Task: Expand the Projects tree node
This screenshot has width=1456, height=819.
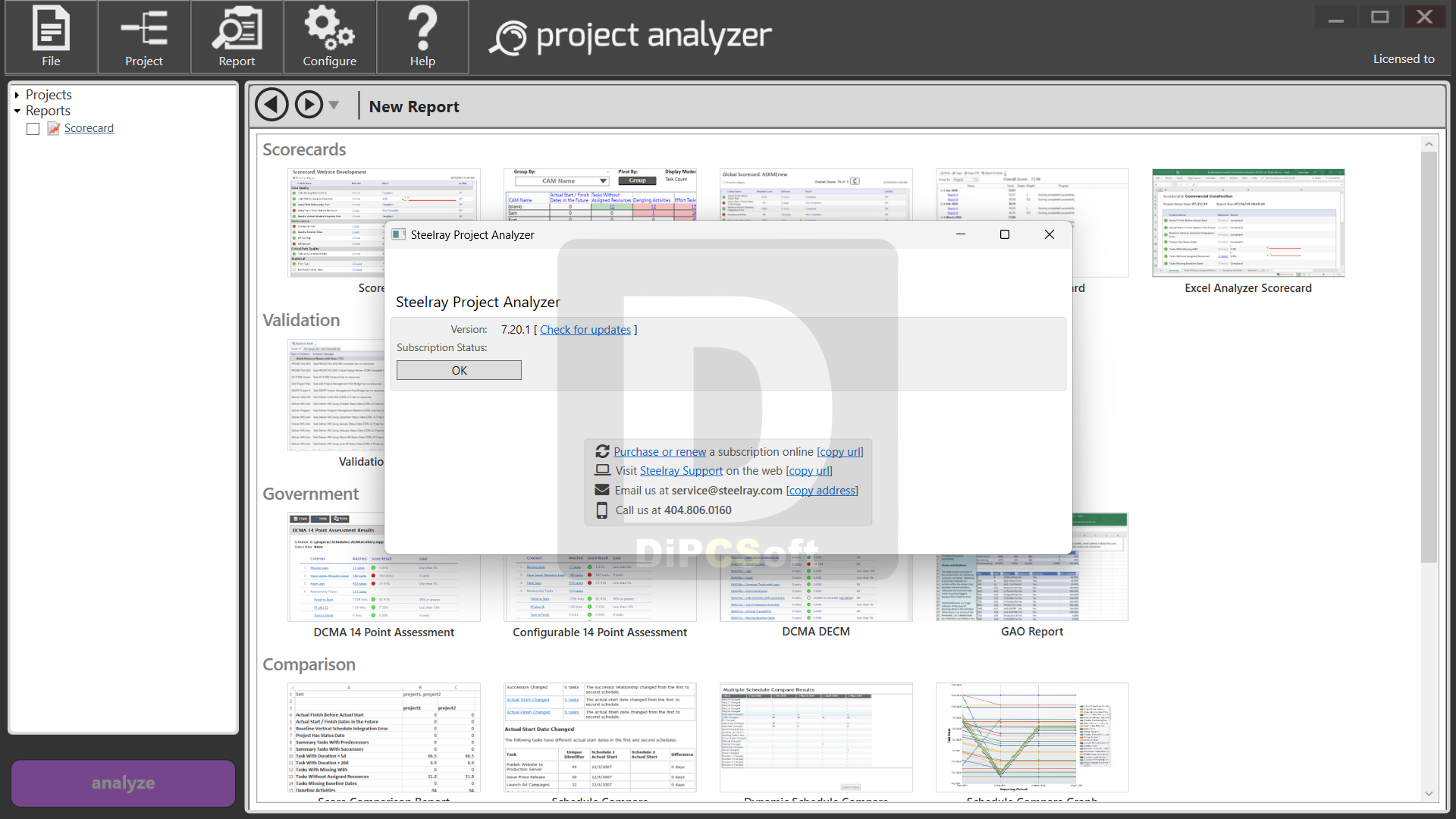Action: [17, 95]
